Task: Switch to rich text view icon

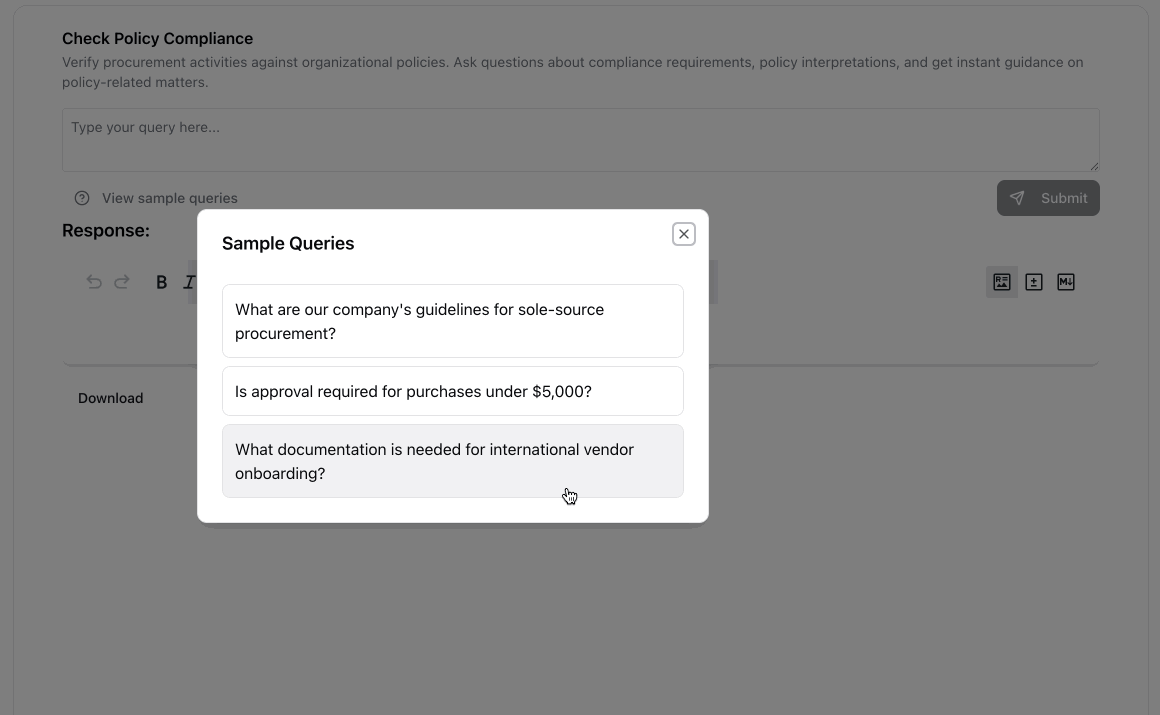Action: click(1002, 282)
